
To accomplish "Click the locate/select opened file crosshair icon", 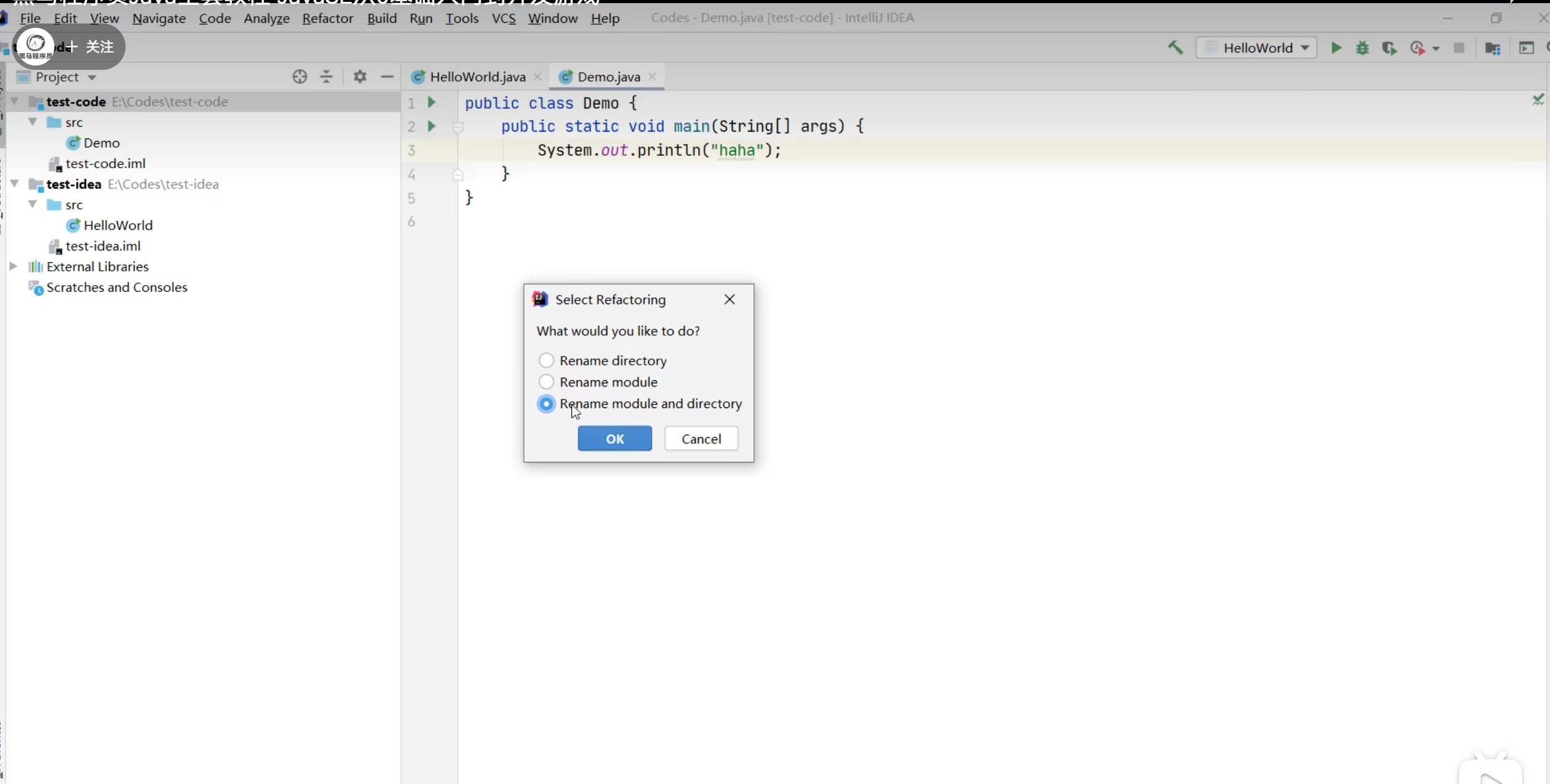I will point(299,77).
